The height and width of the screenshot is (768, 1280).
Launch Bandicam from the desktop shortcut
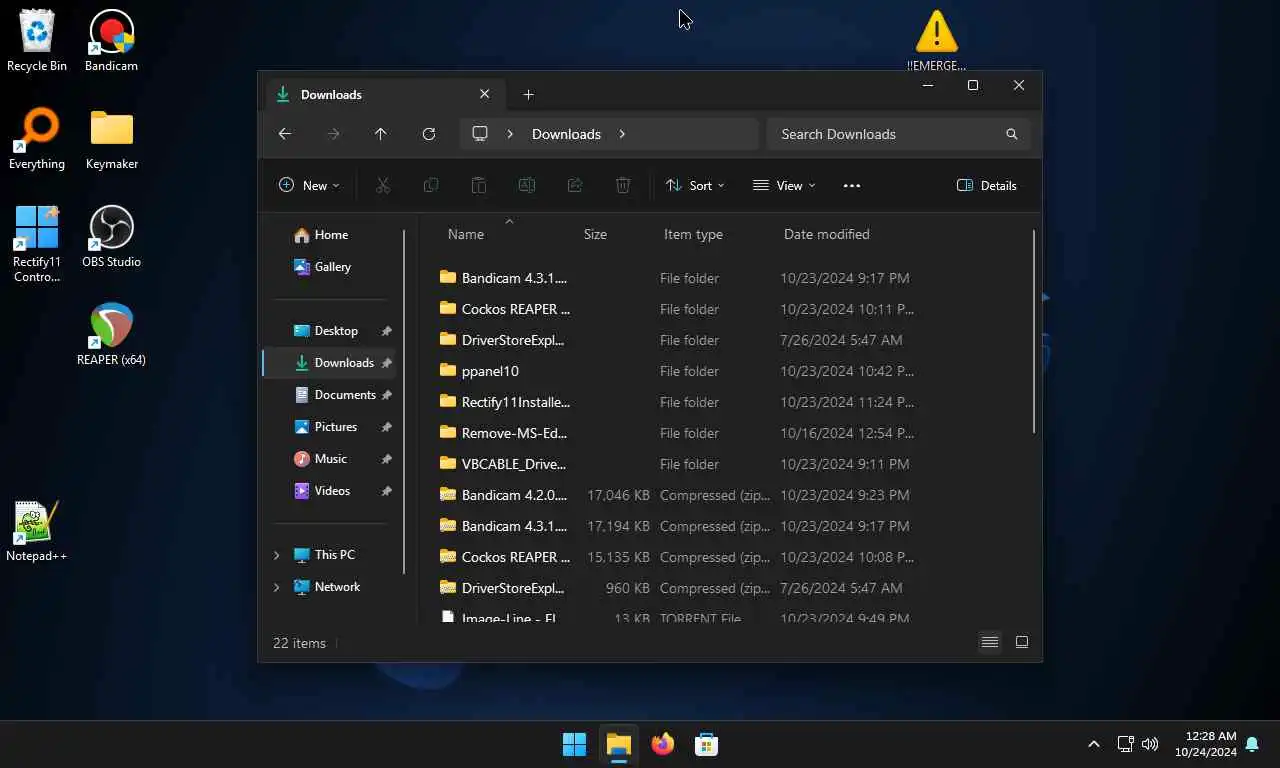(111, 40)
